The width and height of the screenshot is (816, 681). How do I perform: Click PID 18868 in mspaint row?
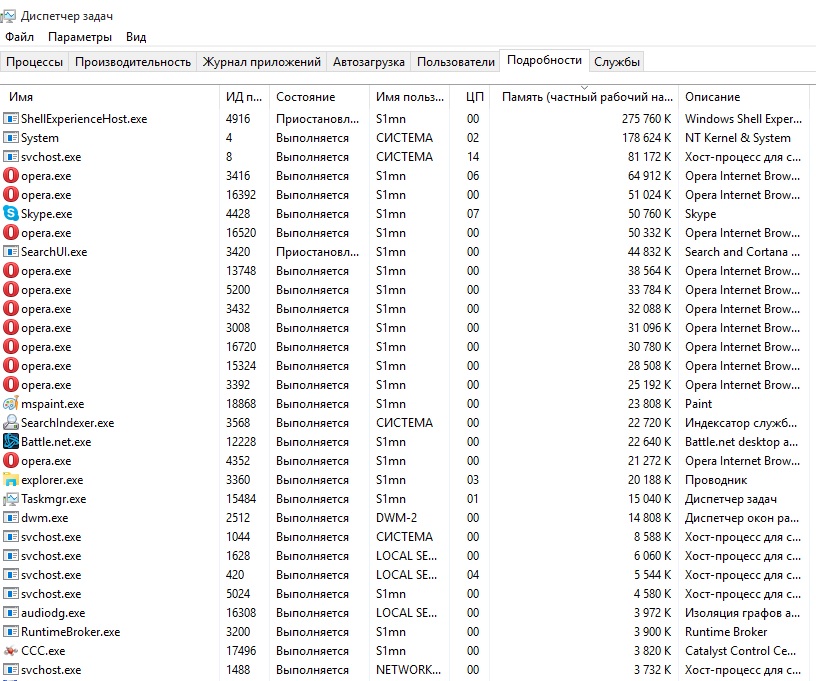click(x=241, y=404)
